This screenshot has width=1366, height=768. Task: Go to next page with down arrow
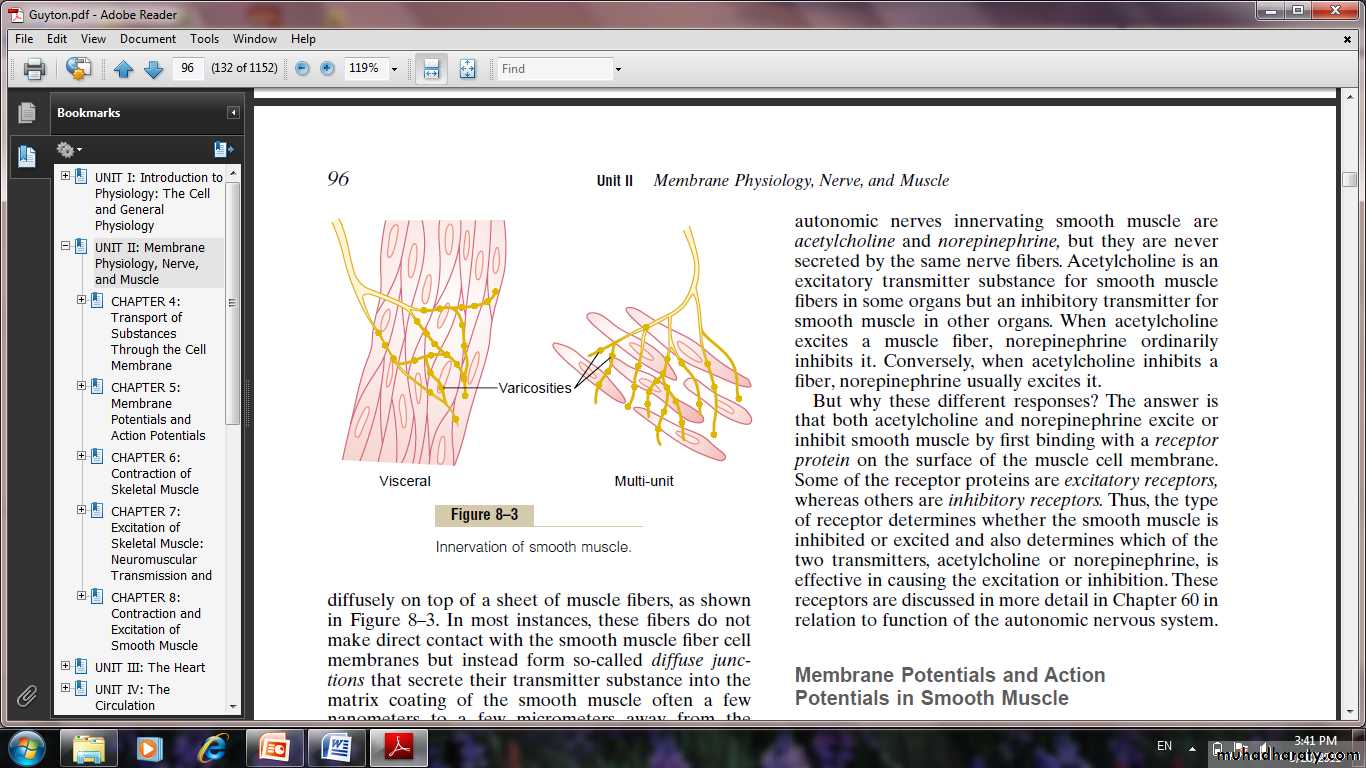coord(153,69)
